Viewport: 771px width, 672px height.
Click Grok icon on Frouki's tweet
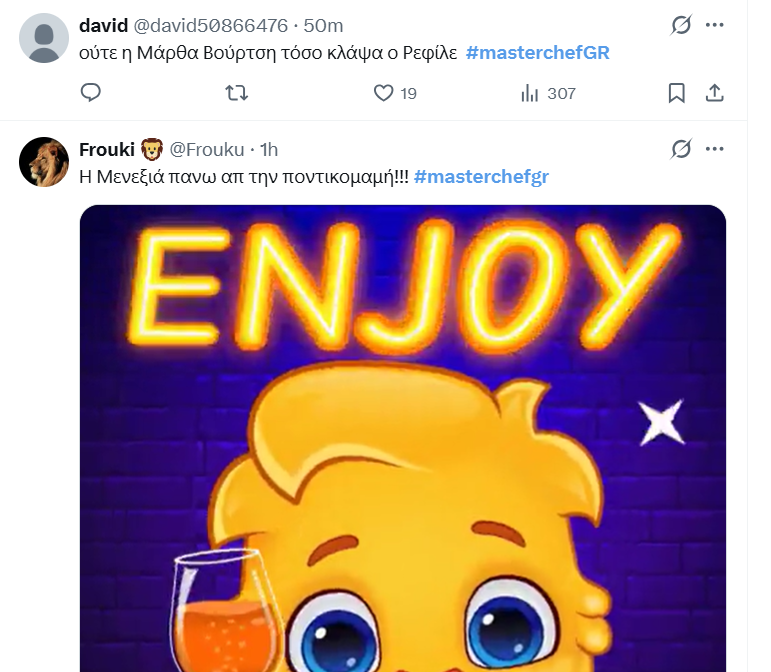[x=681, y=149]
